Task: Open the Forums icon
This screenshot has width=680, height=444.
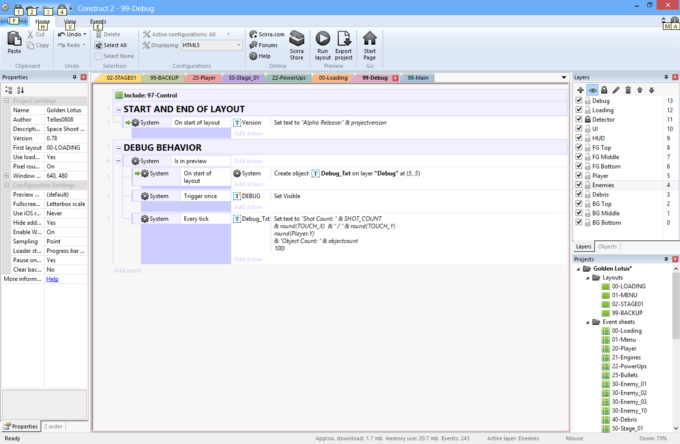Action: [253, 45]
